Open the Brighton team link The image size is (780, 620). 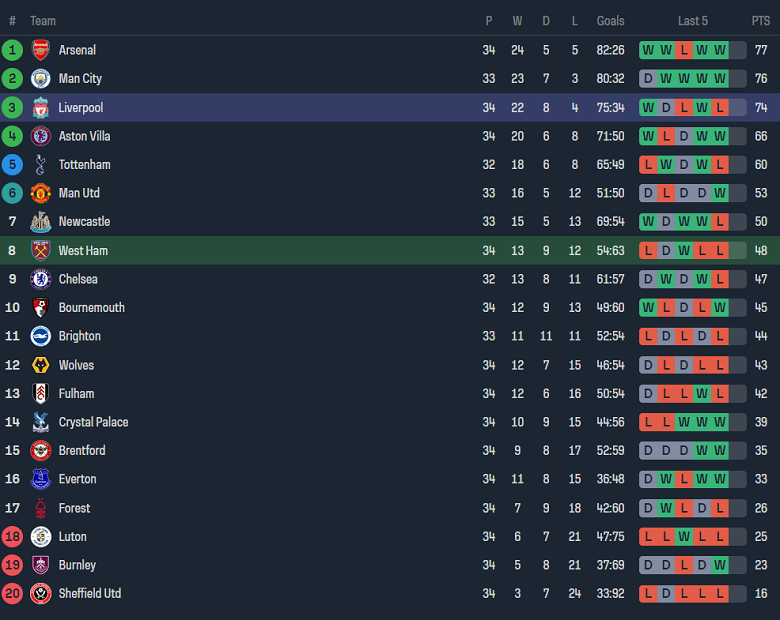click(79, 337)
